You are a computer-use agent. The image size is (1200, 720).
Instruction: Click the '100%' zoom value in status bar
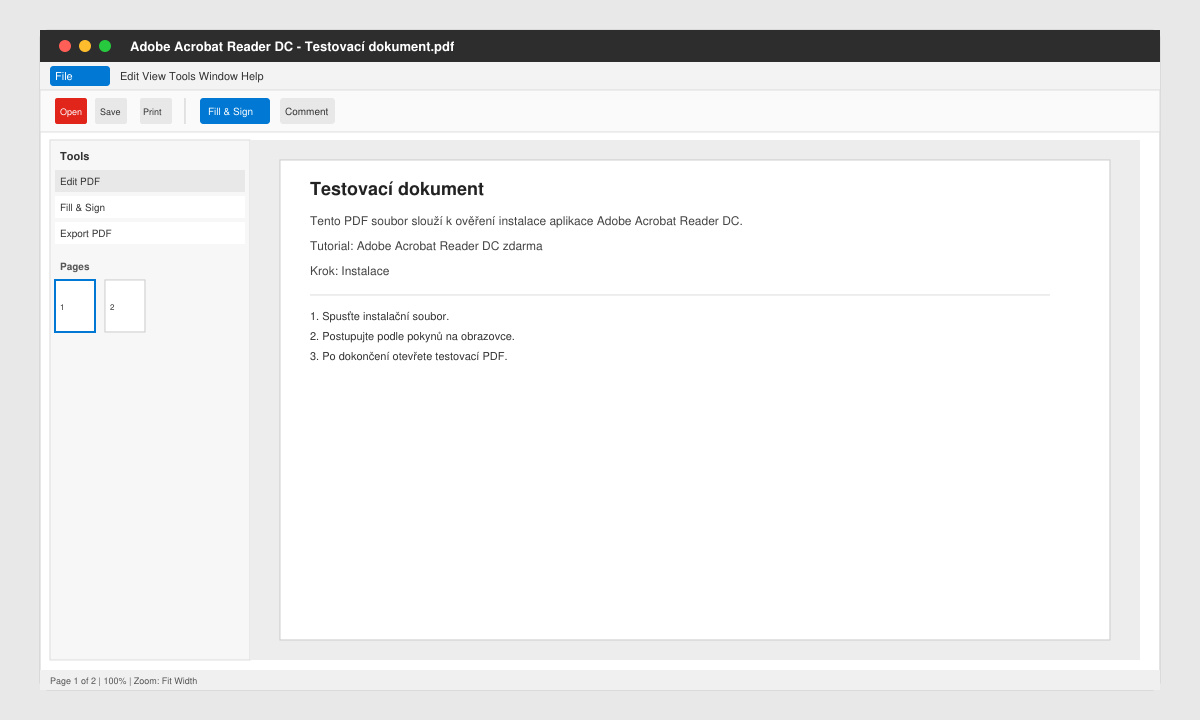(x=115, y=681)
